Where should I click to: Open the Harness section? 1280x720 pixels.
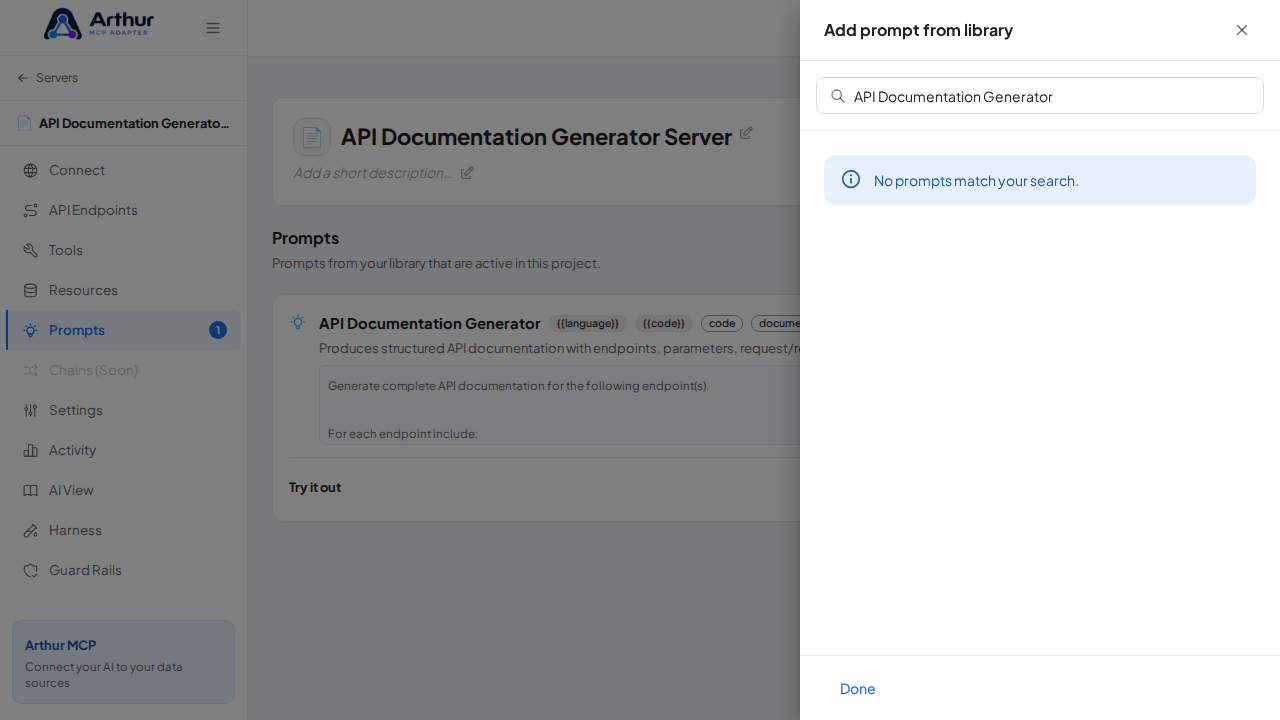[x=123, y=530]
